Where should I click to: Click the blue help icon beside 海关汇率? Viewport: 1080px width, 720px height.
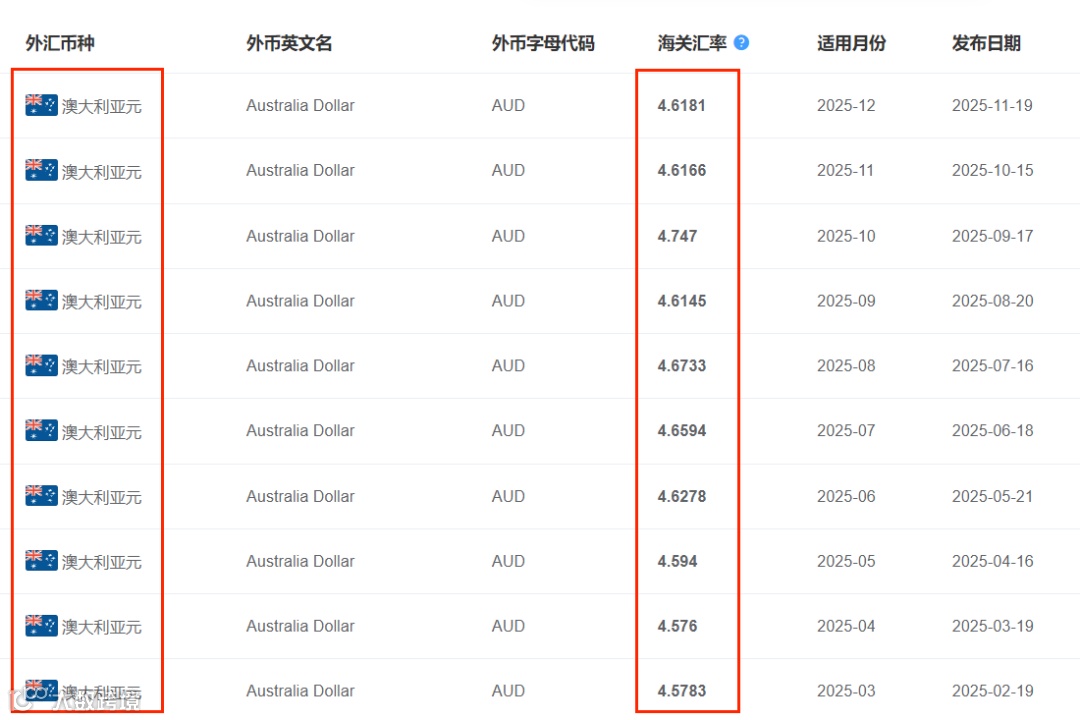(741, 43)
